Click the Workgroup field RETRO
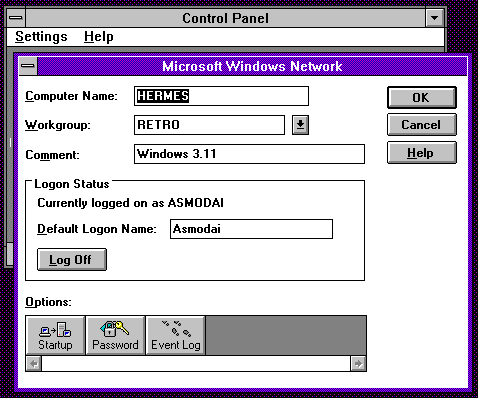The height and width of the screenshot is (398, 478). [209, 125]
